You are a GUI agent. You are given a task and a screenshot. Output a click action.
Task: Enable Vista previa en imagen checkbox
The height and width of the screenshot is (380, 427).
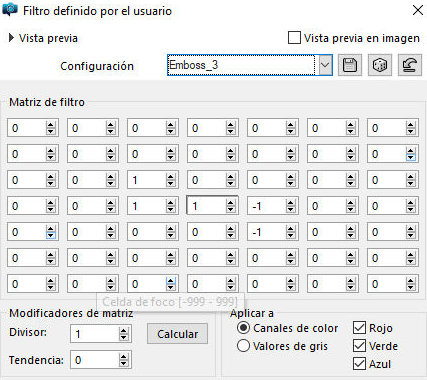[x=294, y=38]
